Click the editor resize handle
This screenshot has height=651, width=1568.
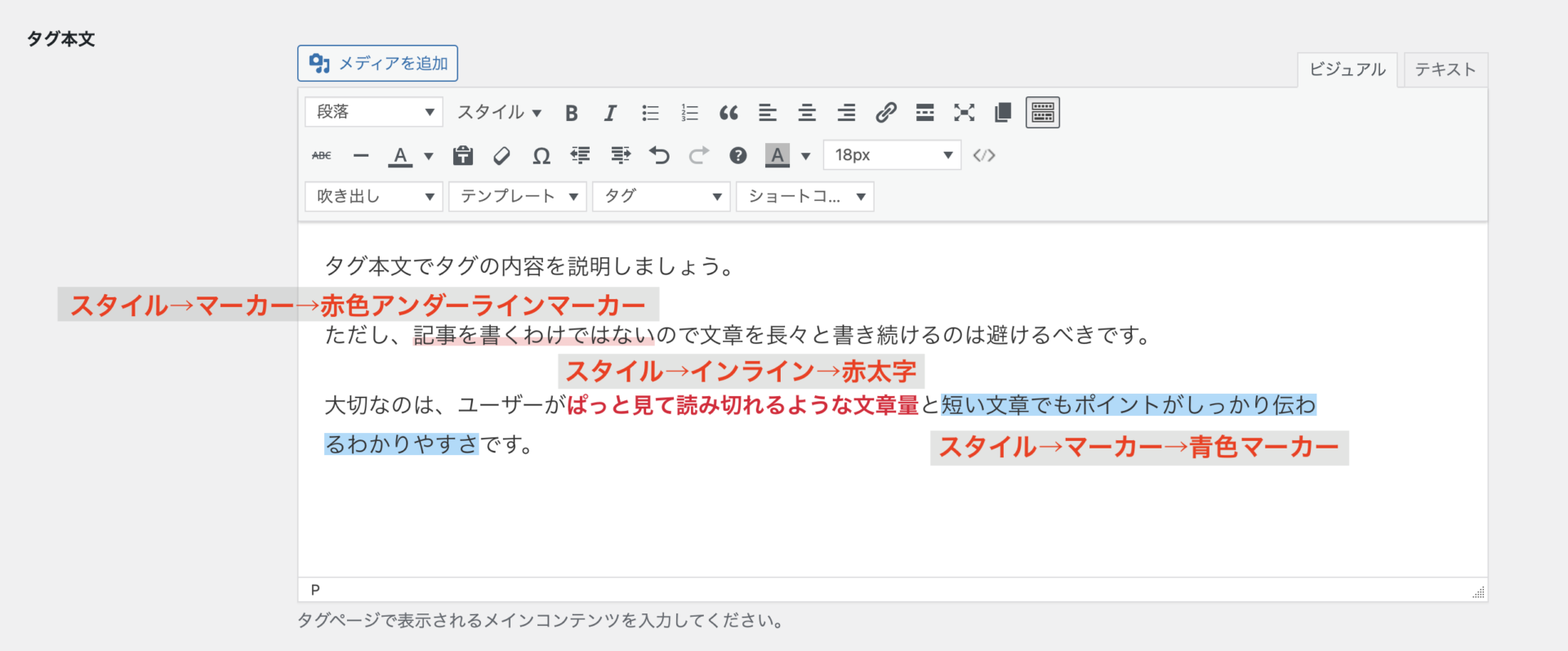tap(1478, 592)
